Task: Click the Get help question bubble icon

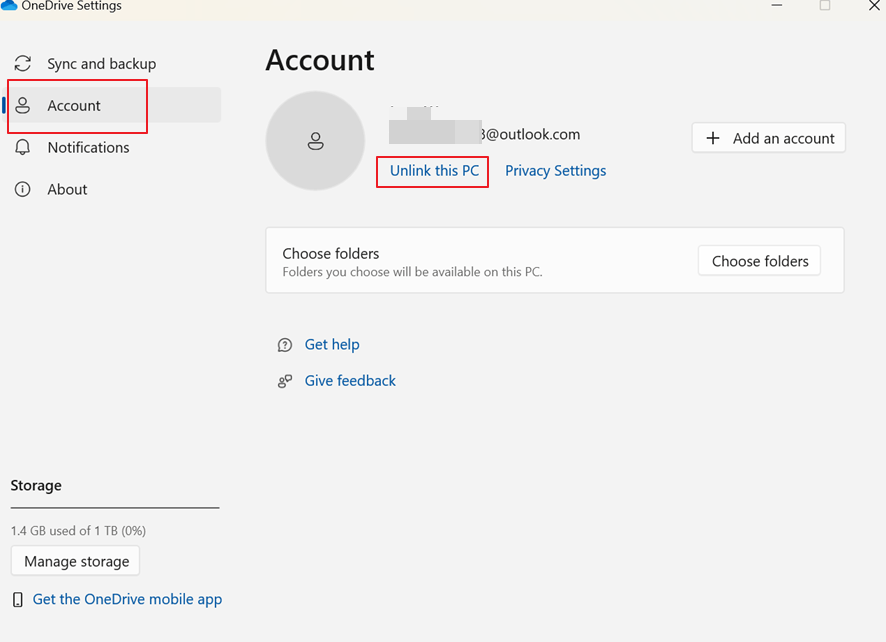Action: [285, 345]
